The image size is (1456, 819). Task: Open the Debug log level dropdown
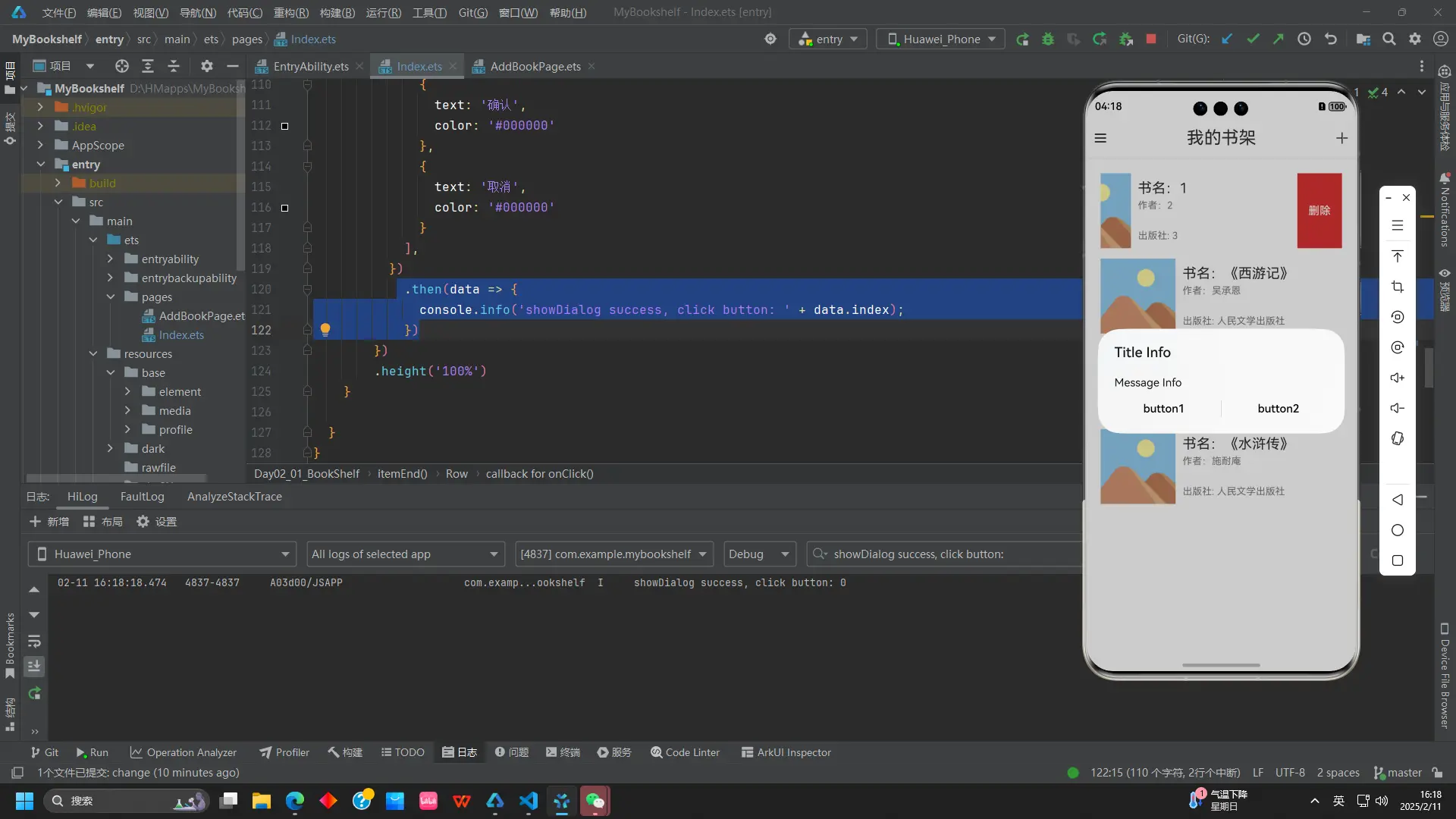tap(760, 554)
